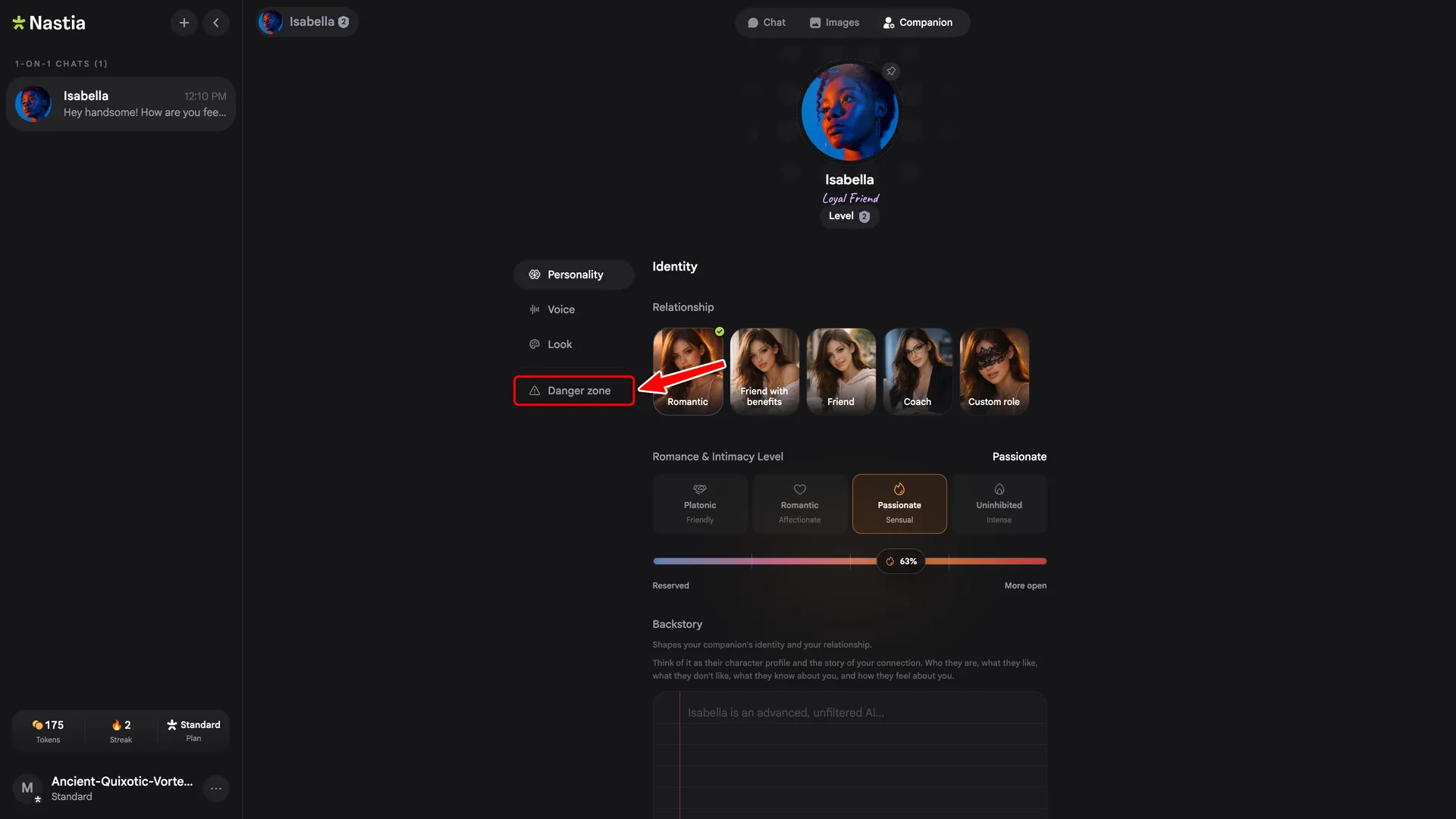Open Isabella chat in sidebar list
Screen dimensions: 1456x819
point(121,104)
